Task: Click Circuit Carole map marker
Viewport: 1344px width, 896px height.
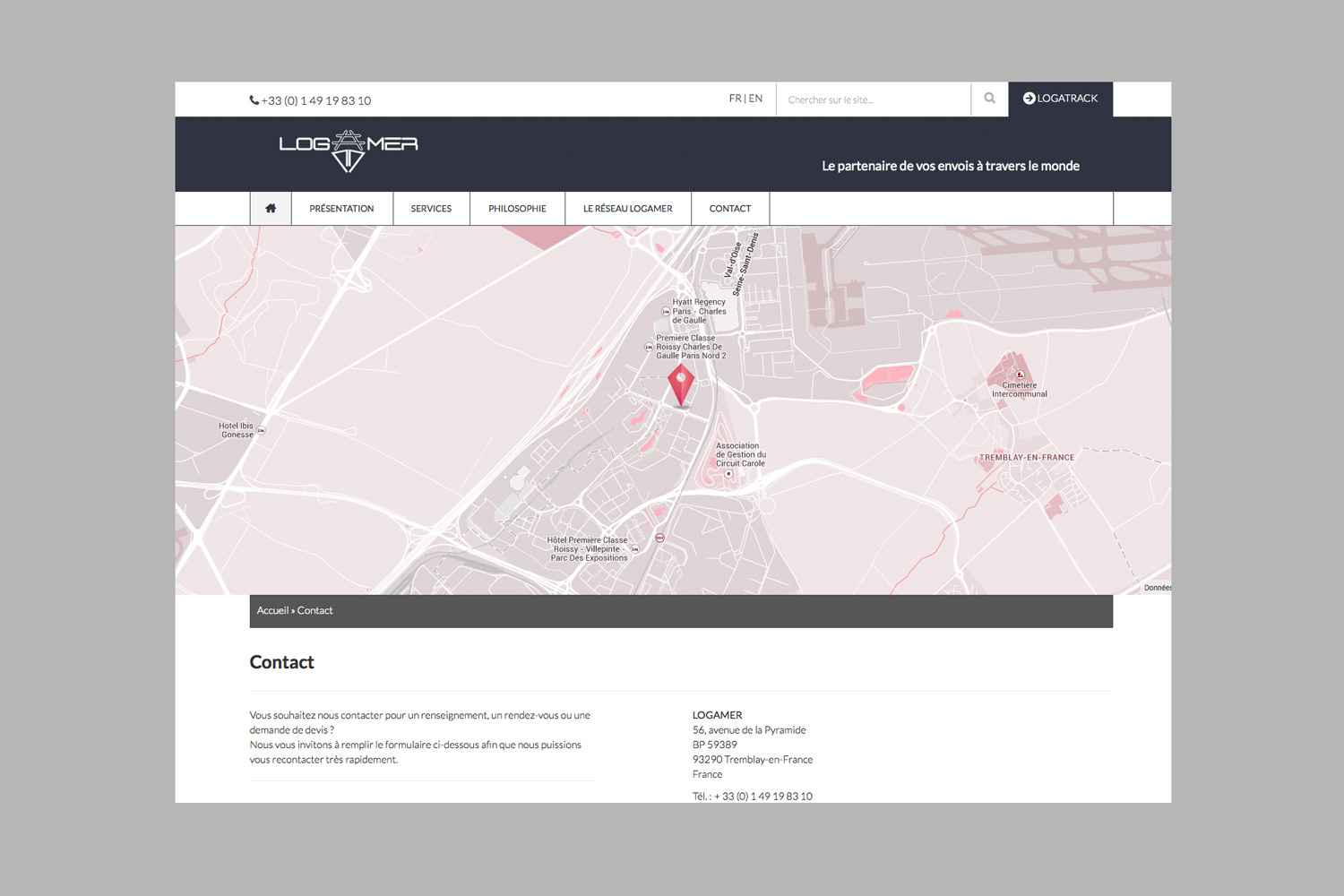Action: point(728,474)
